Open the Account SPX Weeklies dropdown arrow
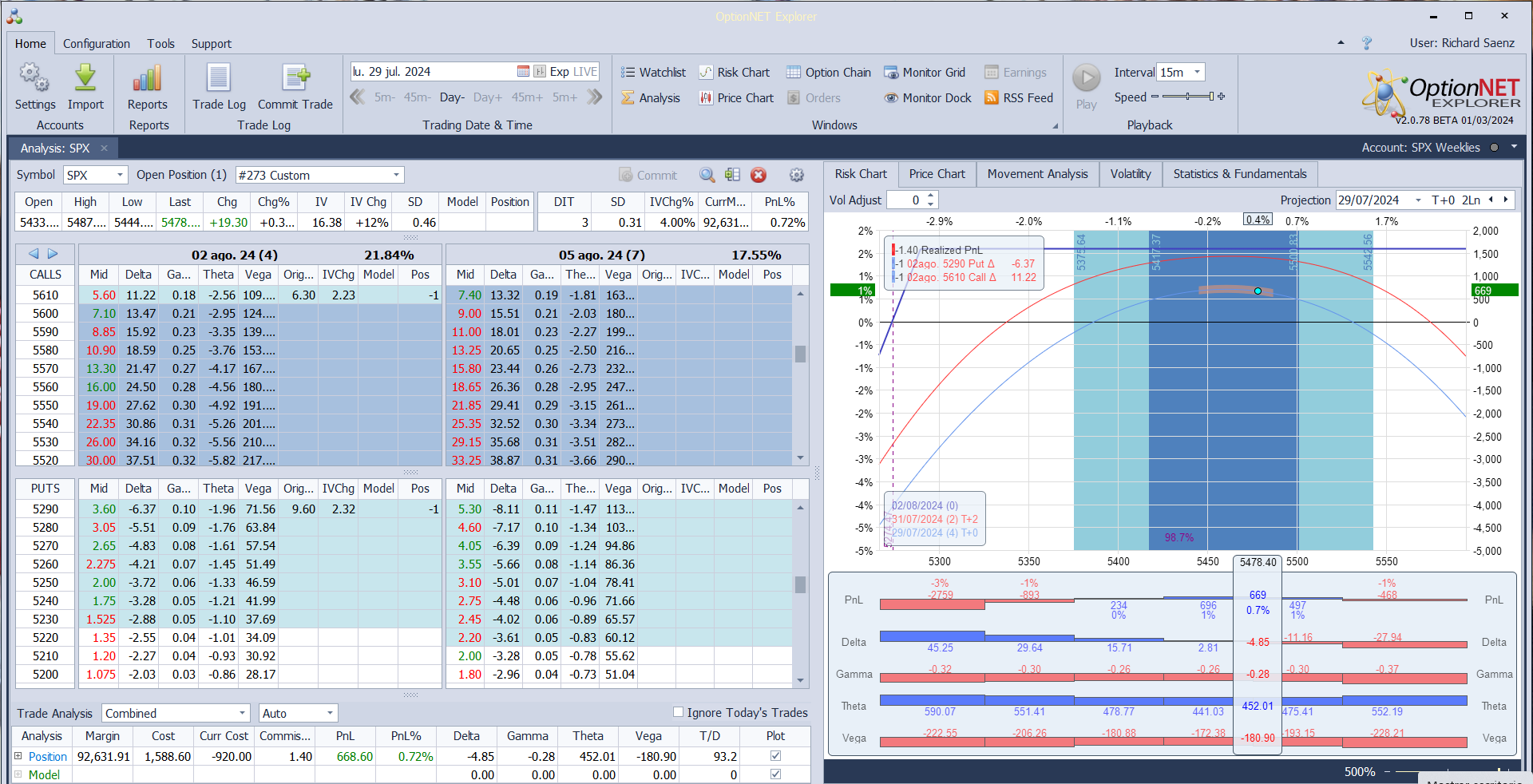The height and width of the screenshot is (784, 1533). 1514,147
